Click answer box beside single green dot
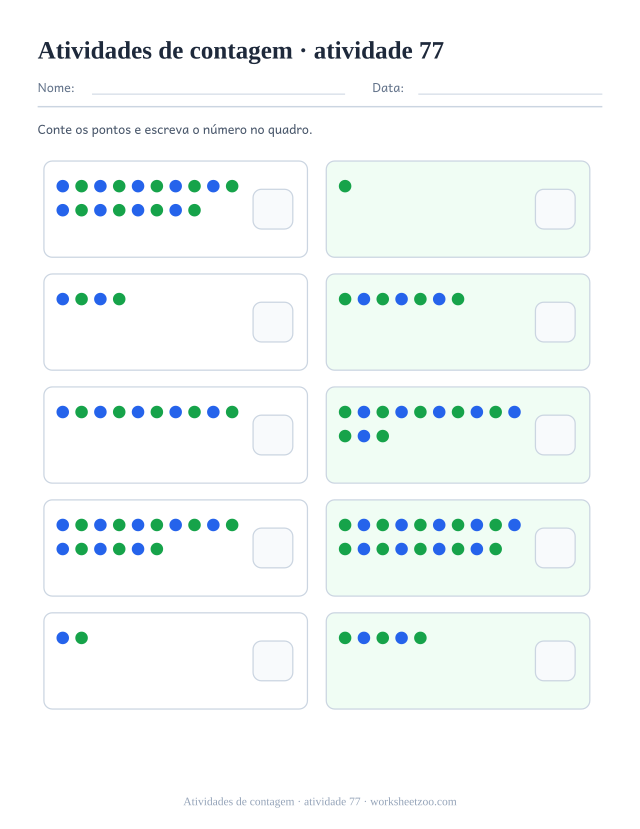The width and height of the screenshot is (640, 829). click(x=555, y=209)
